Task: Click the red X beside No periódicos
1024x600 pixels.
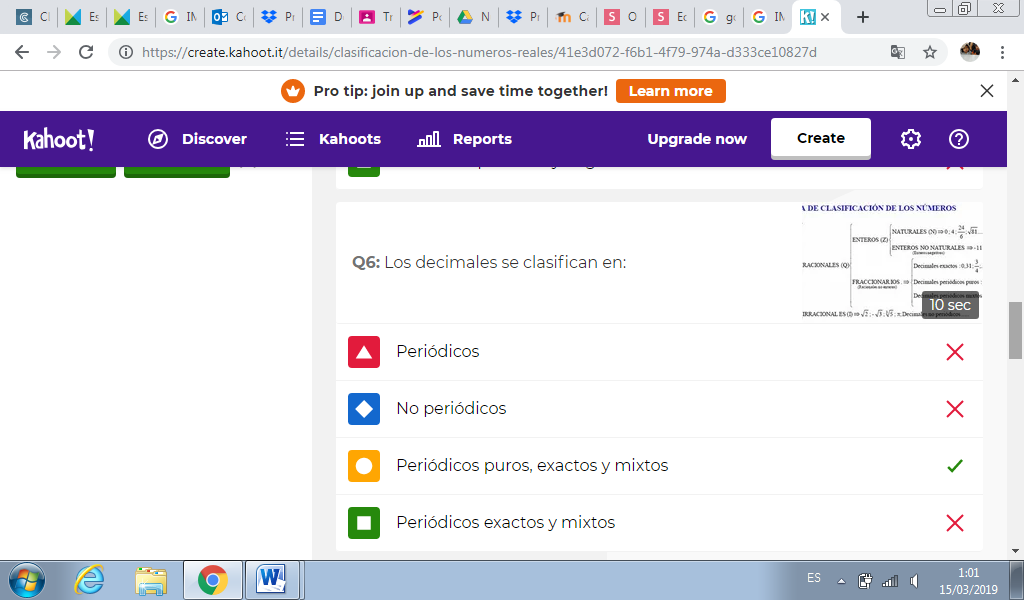Action: pos(955,409)
